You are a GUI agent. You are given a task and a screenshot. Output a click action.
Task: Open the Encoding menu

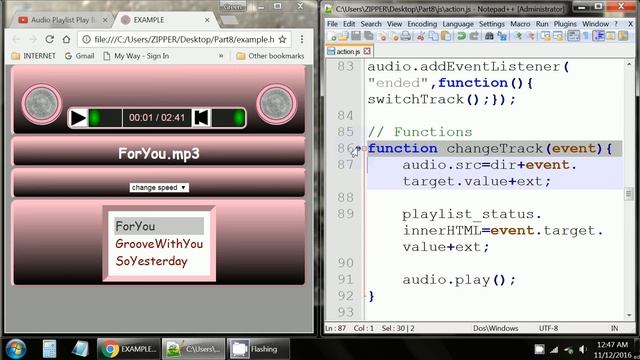click(x=422, y=24)
